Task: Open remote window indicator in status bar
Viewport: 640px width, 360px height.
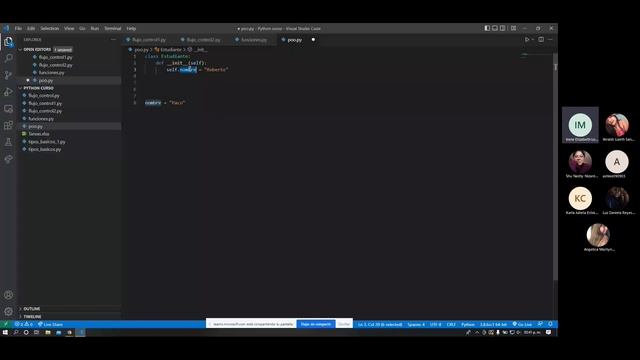Action: [6, 324]
